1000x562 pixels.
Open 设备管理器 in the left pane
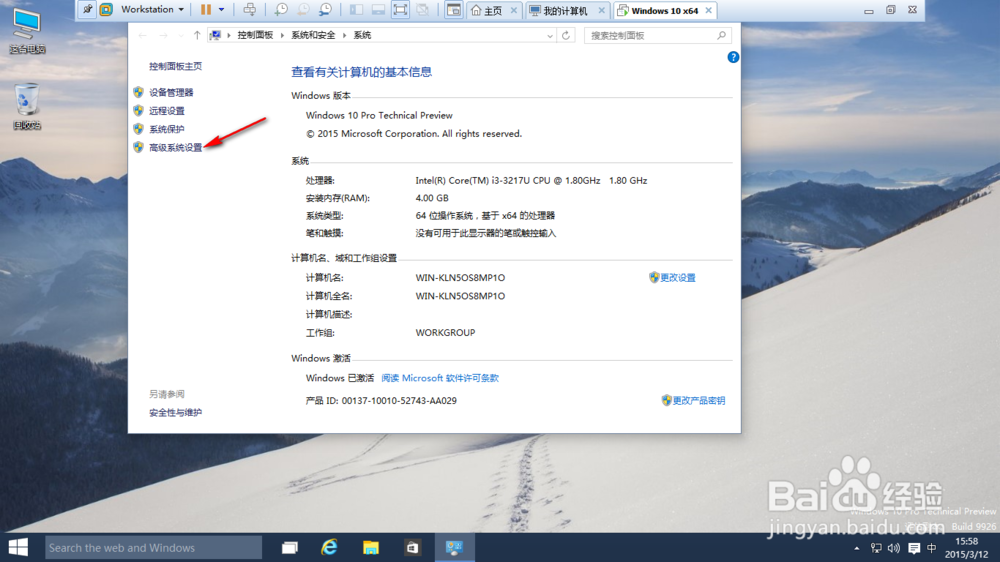171,92
